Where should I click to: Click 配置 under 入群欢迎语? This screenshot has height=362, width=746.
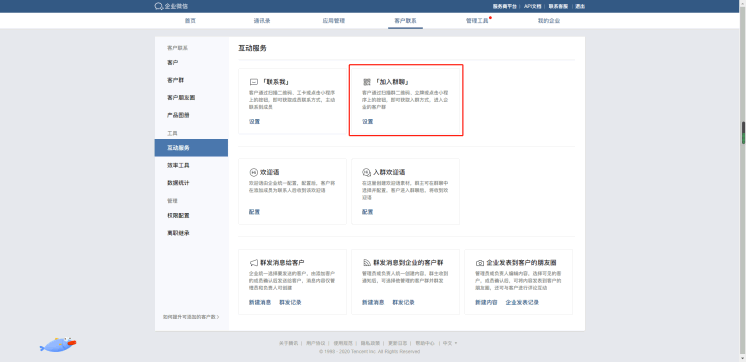point(368,212)
